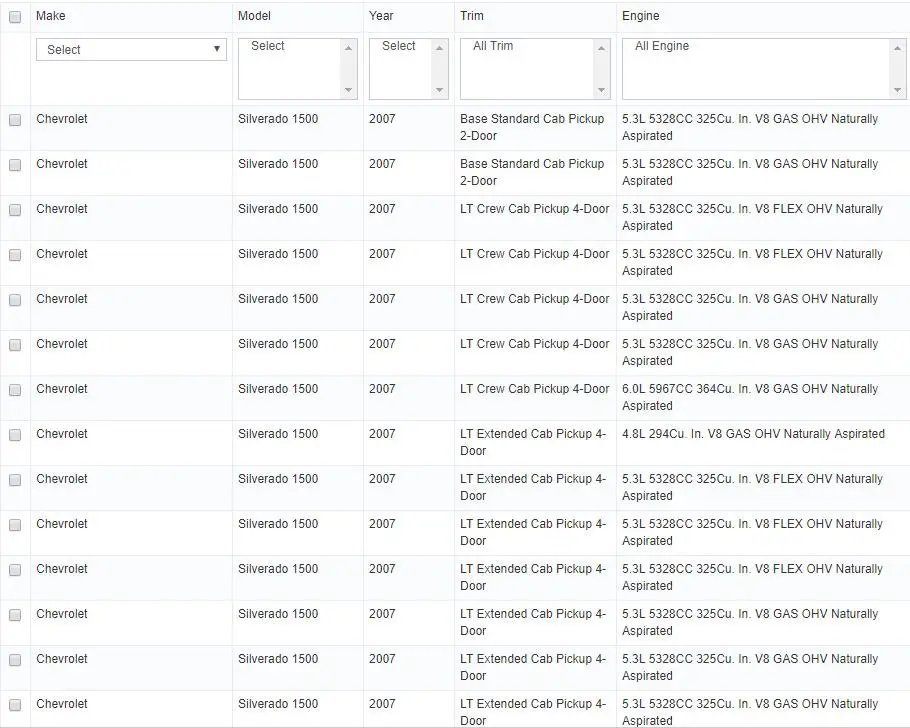Screen dimensions: 910x728
Task: Tick the first Base Standard Cab Pickup row checkbox
Action: point(15,120)
